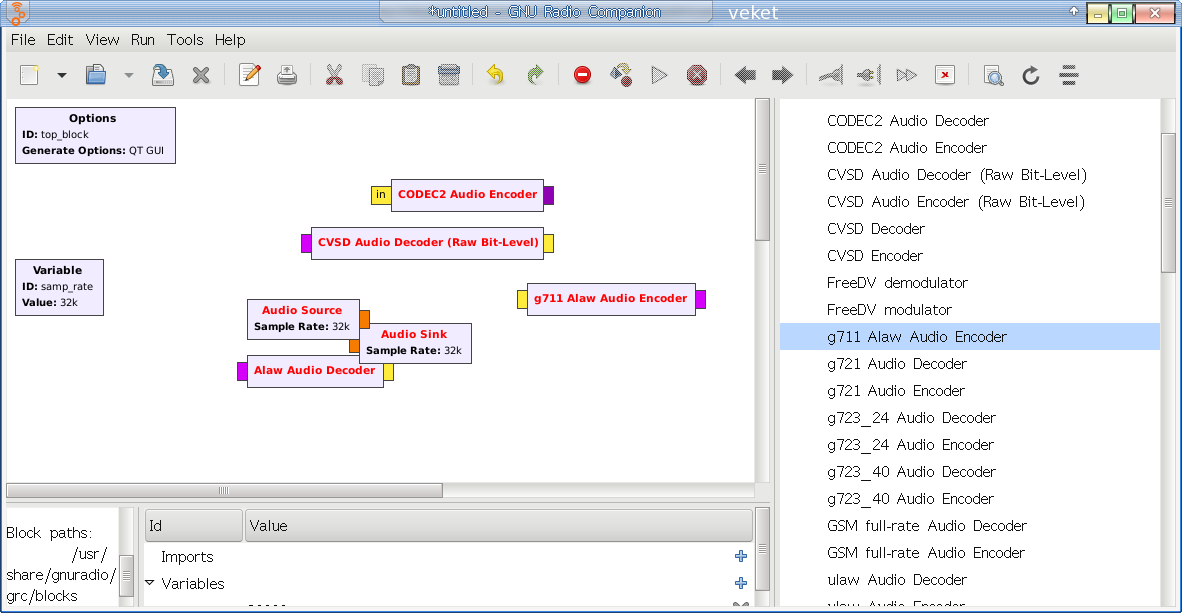Screen dimensions: 1182x613
Task: Click the block list vertical scrollbar
Action: 1168,203
